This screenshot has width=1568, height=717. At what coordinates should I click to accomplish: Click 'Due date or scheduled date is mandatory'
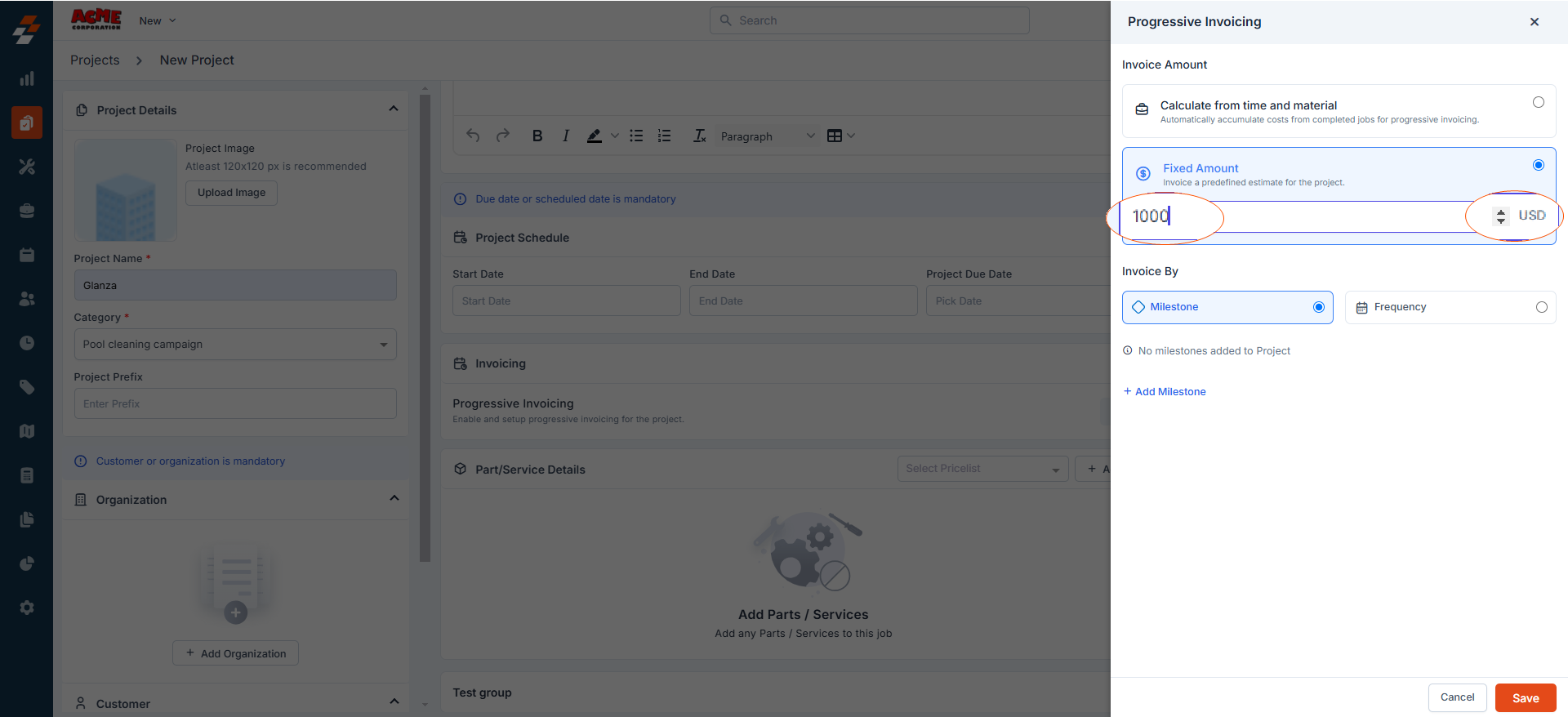coord(576,199)
